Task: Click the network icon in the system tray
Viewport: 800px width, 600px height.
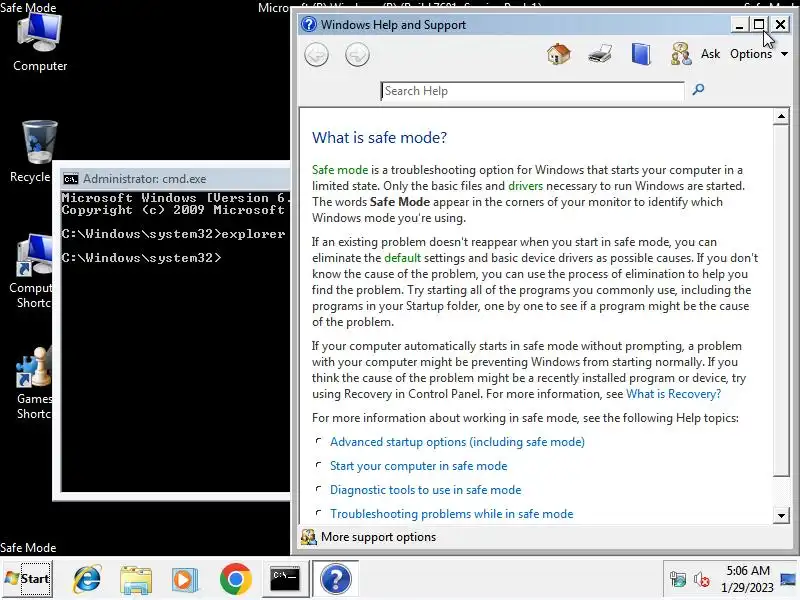Action: point(678,579)
